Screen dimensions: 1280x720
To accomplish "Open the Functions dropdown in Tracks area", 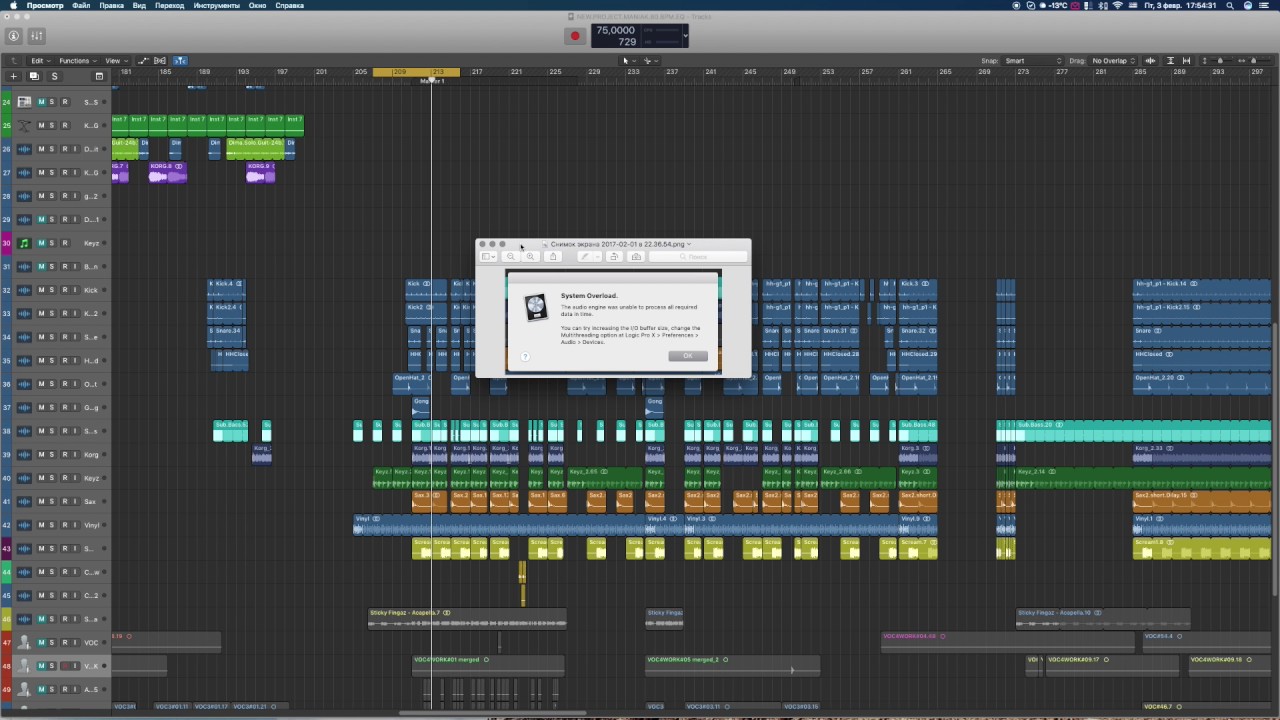I will click(x=77, y=61).
